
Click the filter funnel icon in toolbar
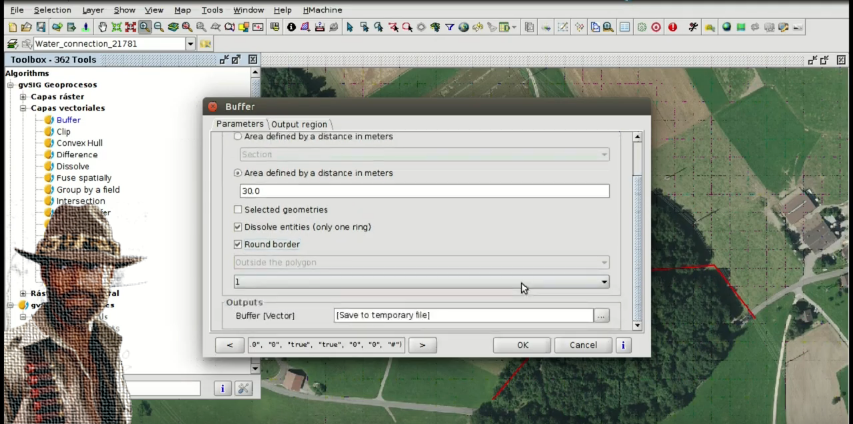tap(450, 27)
